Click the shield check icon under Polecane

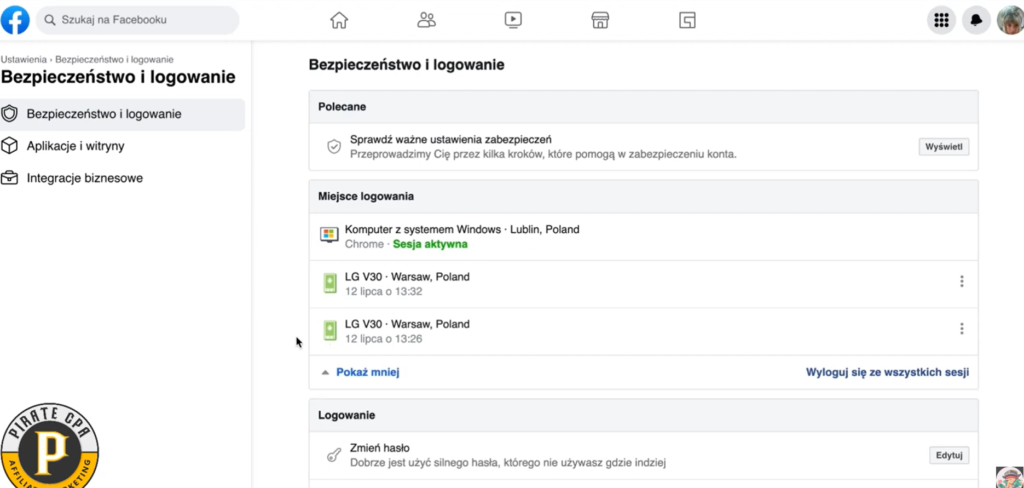[x=334, y=147]
